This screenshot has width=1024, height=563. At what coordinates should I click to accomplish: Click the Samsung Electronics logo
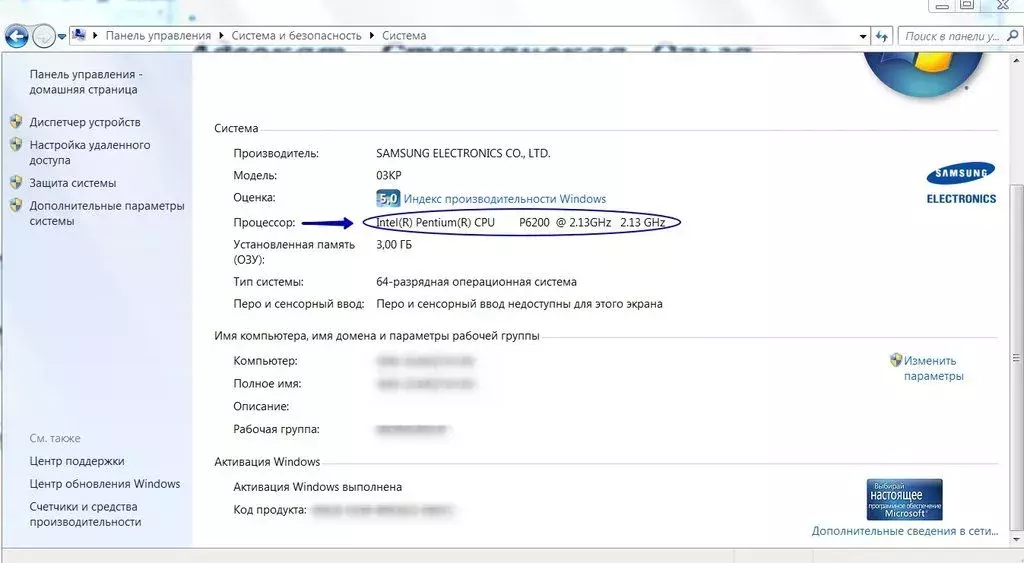coord(961,183)
